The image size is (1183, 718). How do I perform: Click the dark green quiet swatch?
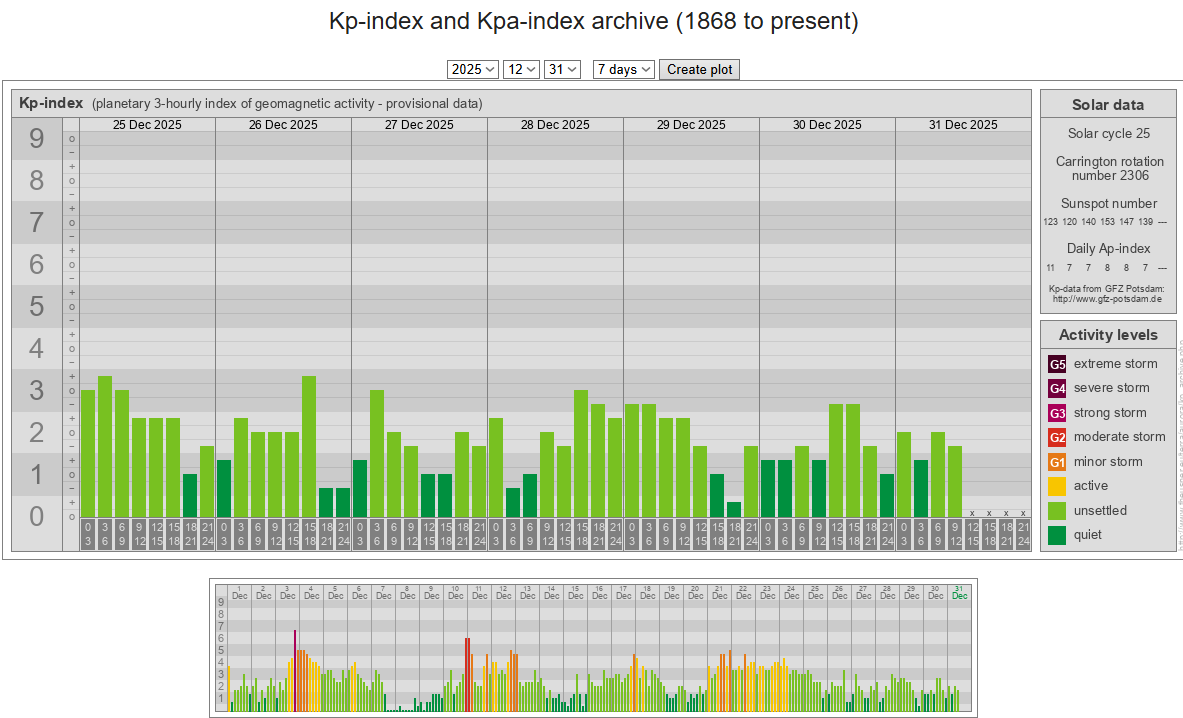tap(1057, 535)
